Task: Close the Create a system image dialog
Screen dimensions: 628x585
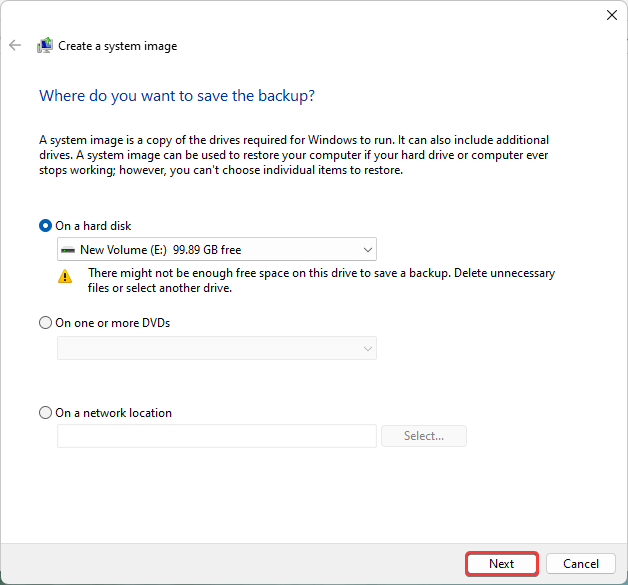Action: [612, 15]
